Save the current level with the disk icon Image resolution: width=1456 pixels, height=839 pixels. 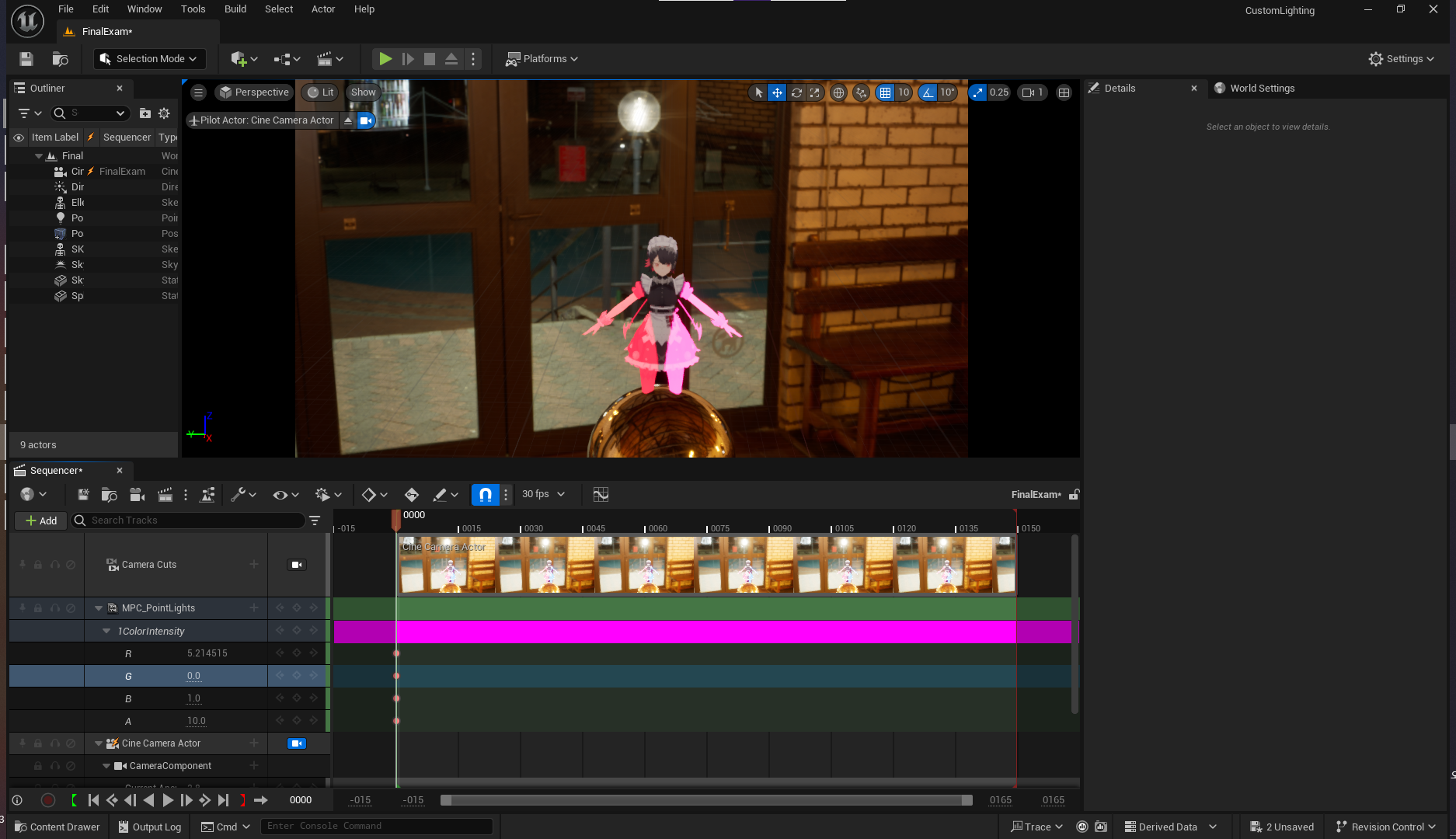click(x=26, y=59)
